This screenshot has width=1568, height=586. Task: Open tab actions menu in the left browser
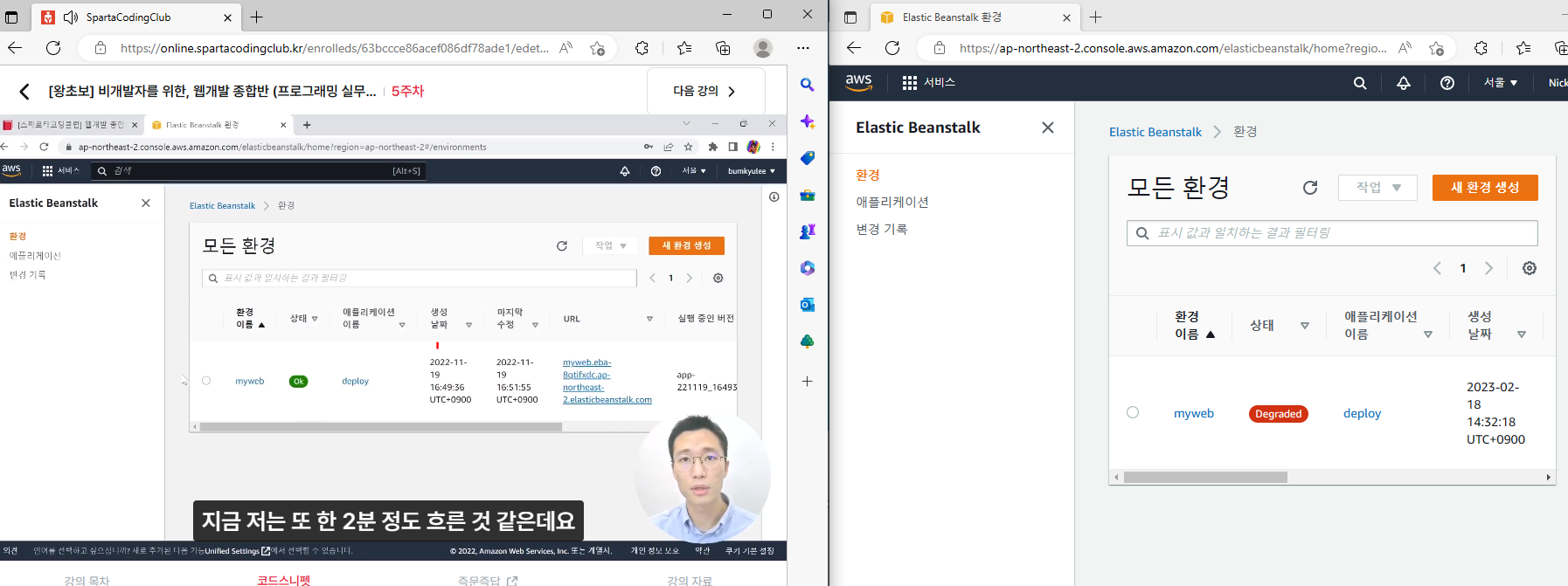11,17
